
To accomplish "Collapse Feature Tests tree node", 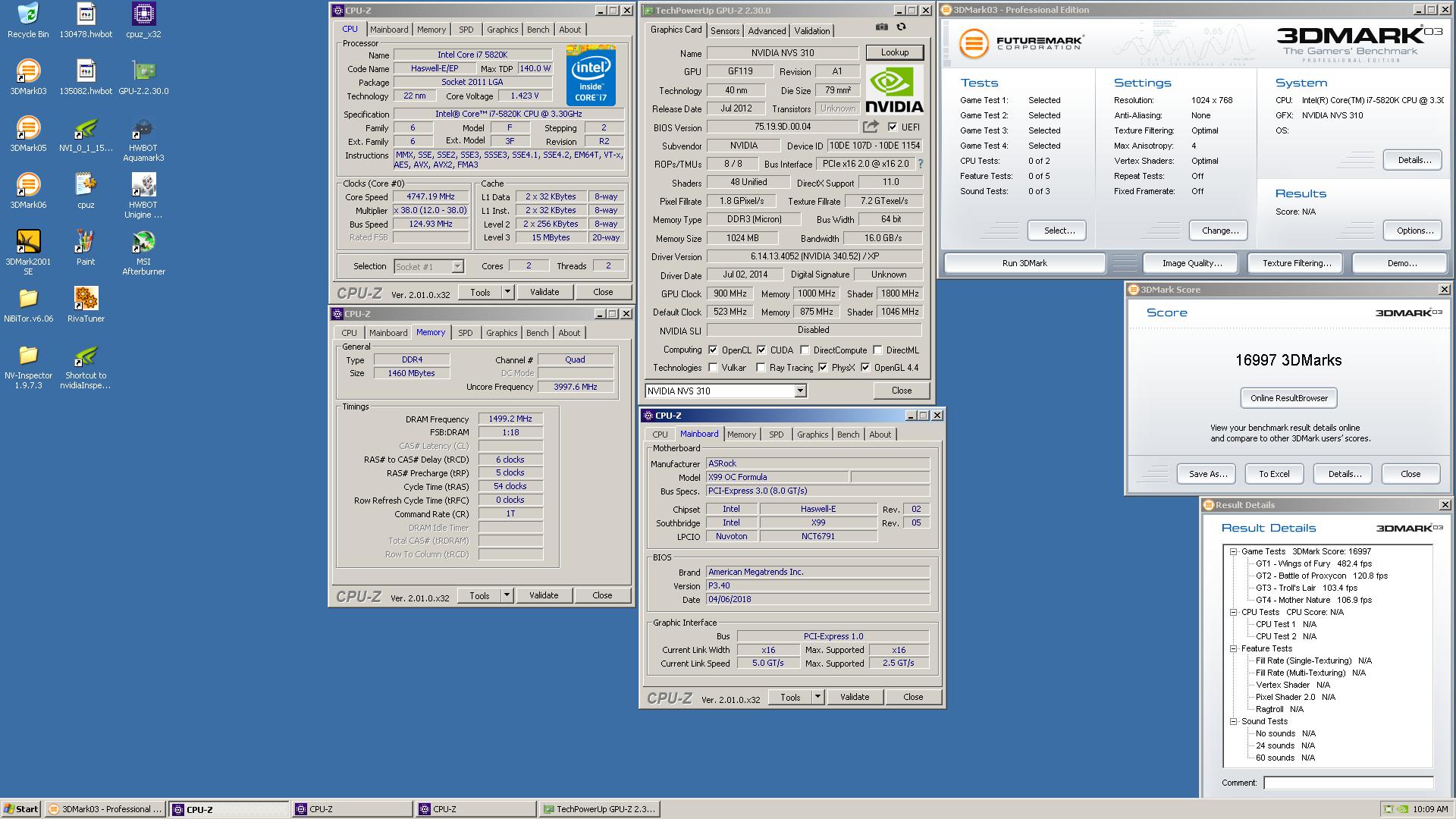I will coord(1234,648).
